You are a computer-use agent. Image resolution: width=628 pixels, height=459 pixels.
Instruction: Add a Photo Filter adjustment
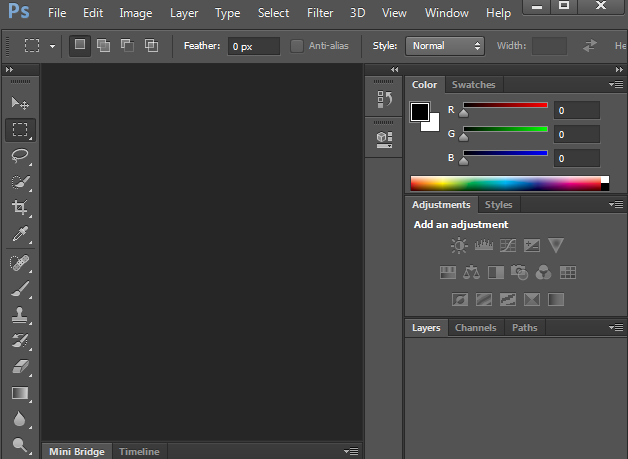point(519,273)
